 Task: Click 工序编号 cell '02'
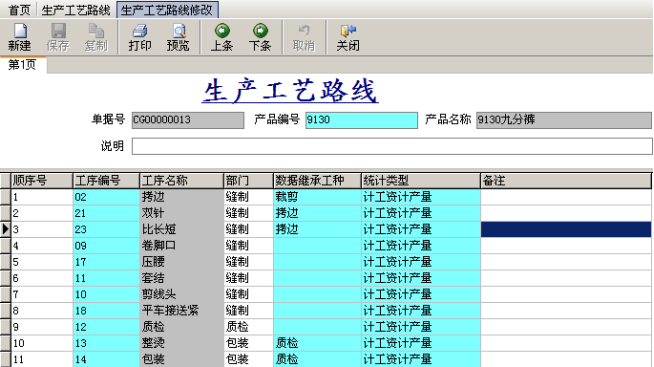106,197
